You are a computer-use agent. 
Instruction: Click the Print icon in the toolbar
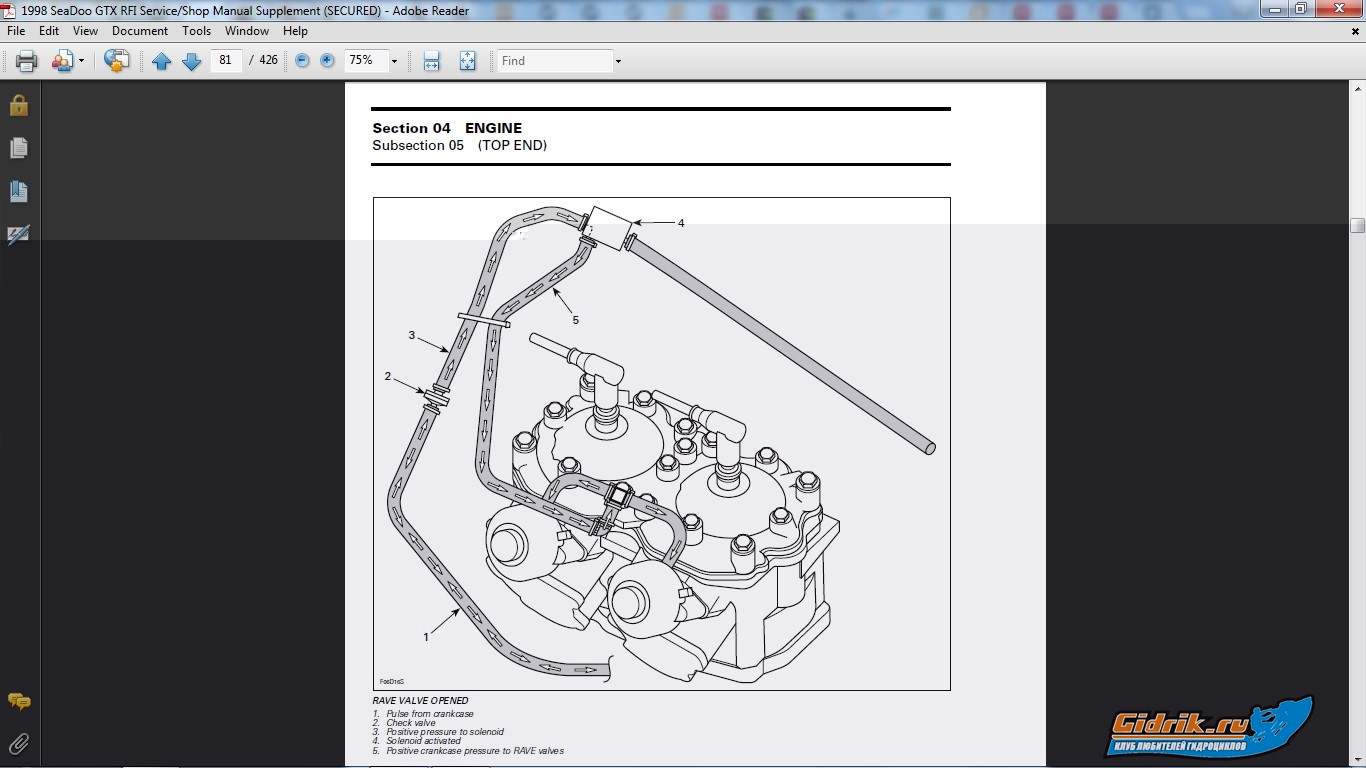pyautogui.click(x=27, y=61)
